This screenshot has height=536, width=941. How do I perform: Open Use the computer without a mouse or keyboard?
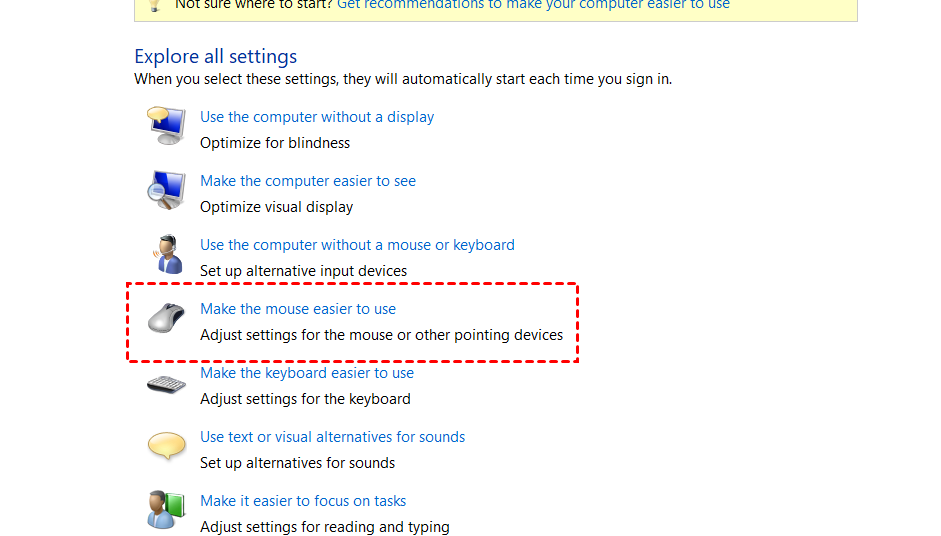coord(357,245)
